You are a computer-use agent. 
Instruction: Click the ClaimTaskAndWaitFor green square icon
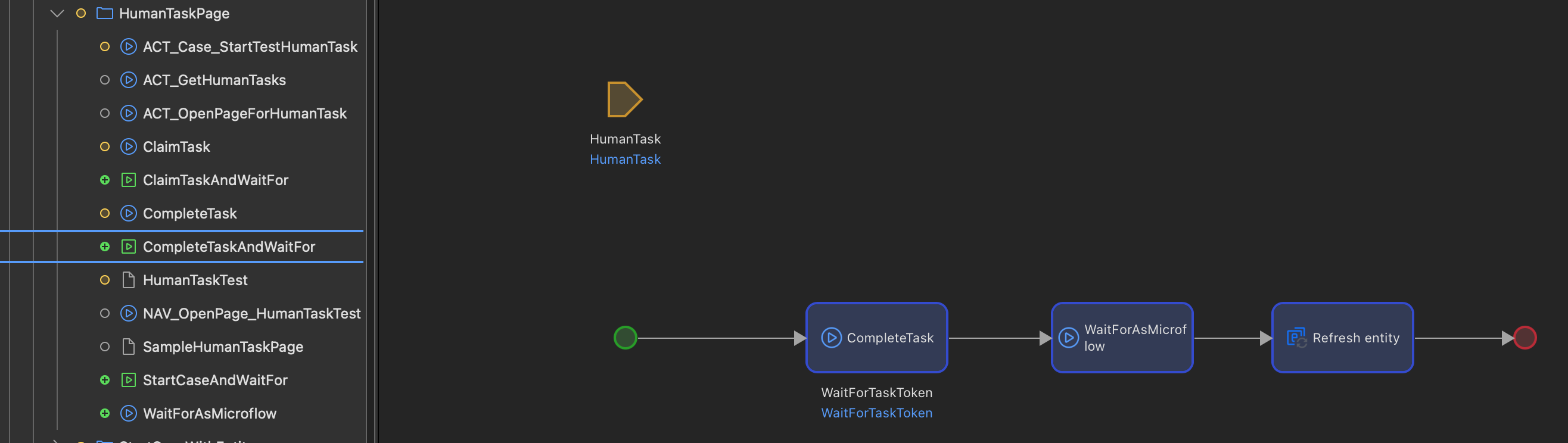[x=129, y=180]
